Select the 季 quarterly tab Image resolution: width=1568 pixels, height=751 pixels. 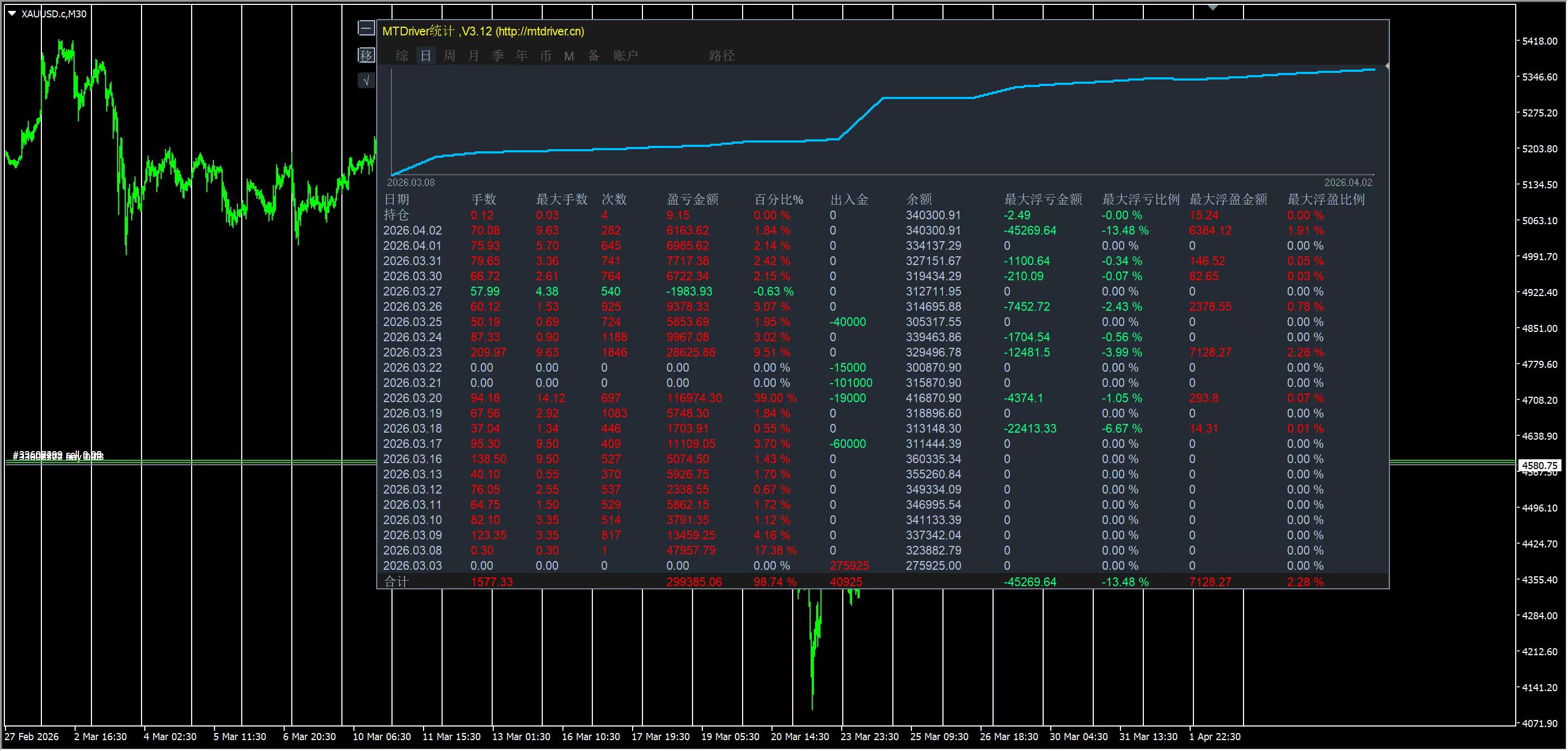coord(497,56)
